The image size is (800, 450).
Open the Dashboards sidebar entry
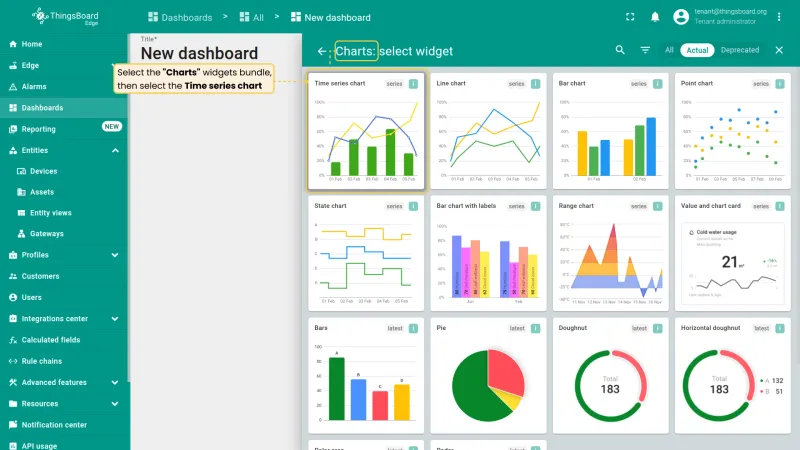point(63,108)
